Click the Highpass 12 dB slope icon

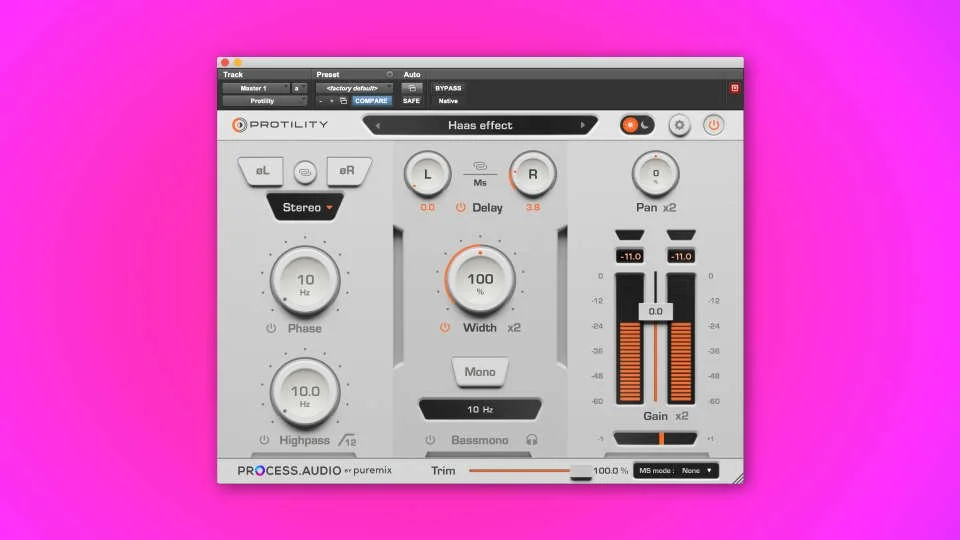[x=348, y=440]
